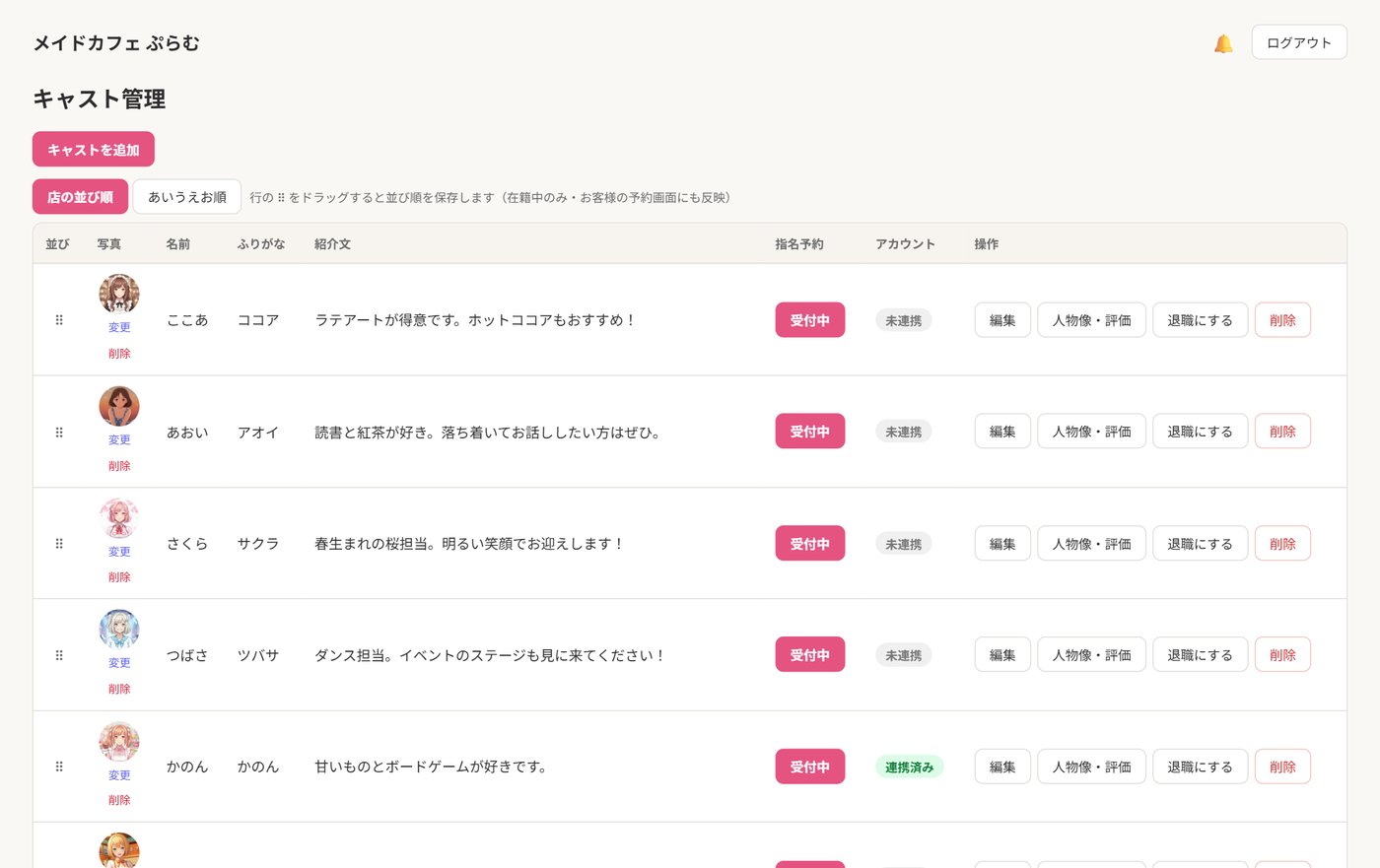
Task: Toggle 受付中 booking status for かのん
Action: 810,767
